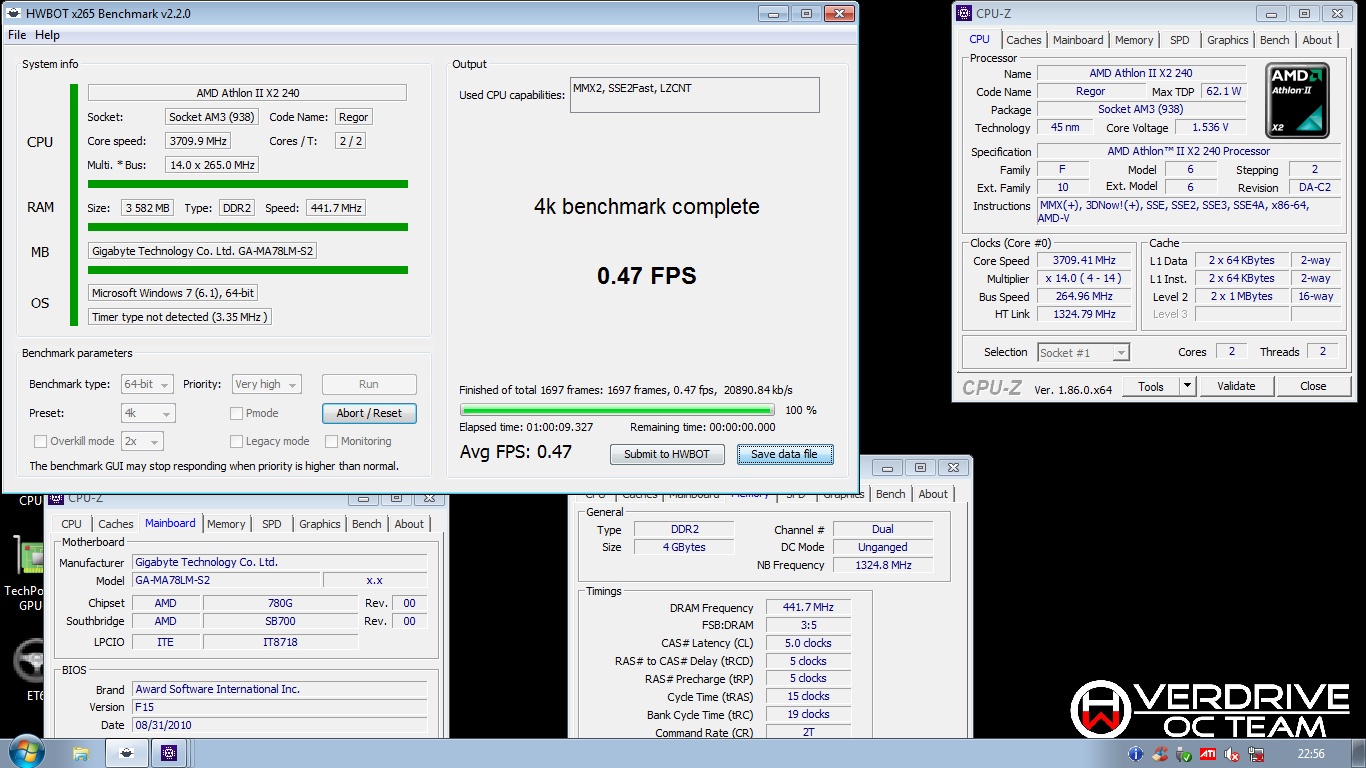Open the Benchmark type 64-bit dropdown
1366x768 pixels.
pos(148,384)
